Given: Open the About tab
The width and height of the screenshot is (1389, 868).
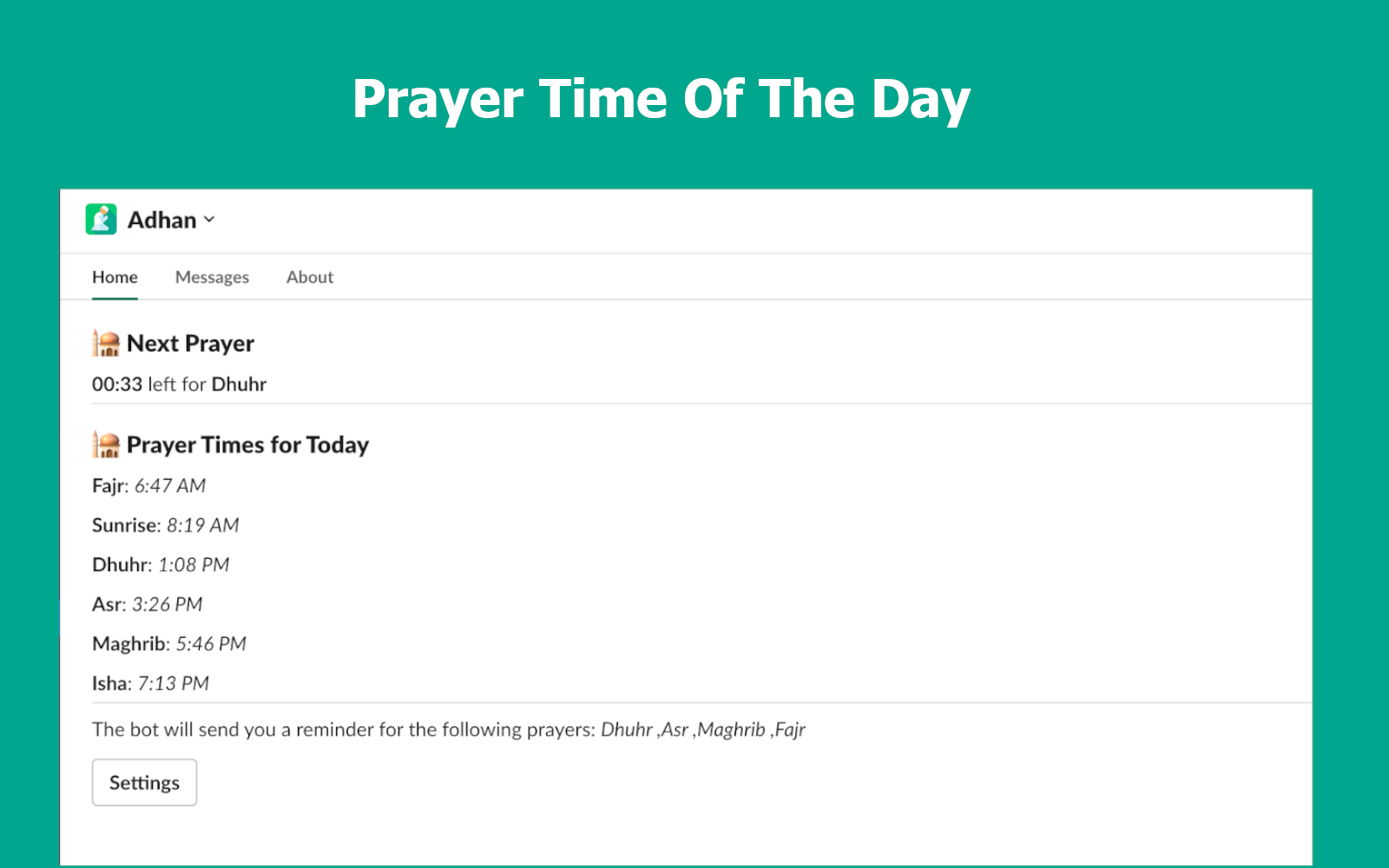Looking at the screenshot, I should [x=310, y=277].
